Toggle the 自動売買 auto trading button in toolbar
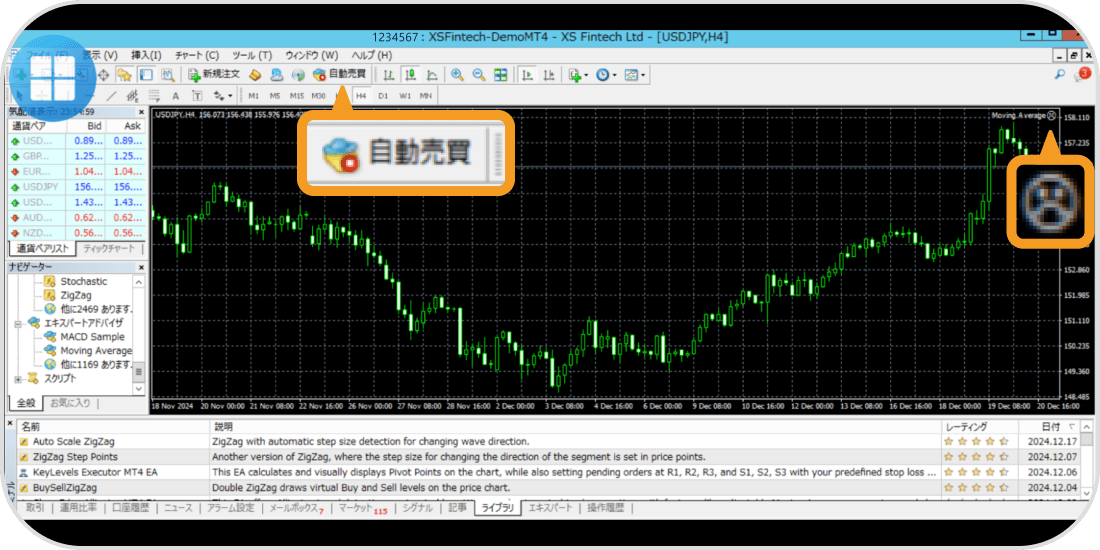This screenshot has width=1100, height=550. coord(340,74)
